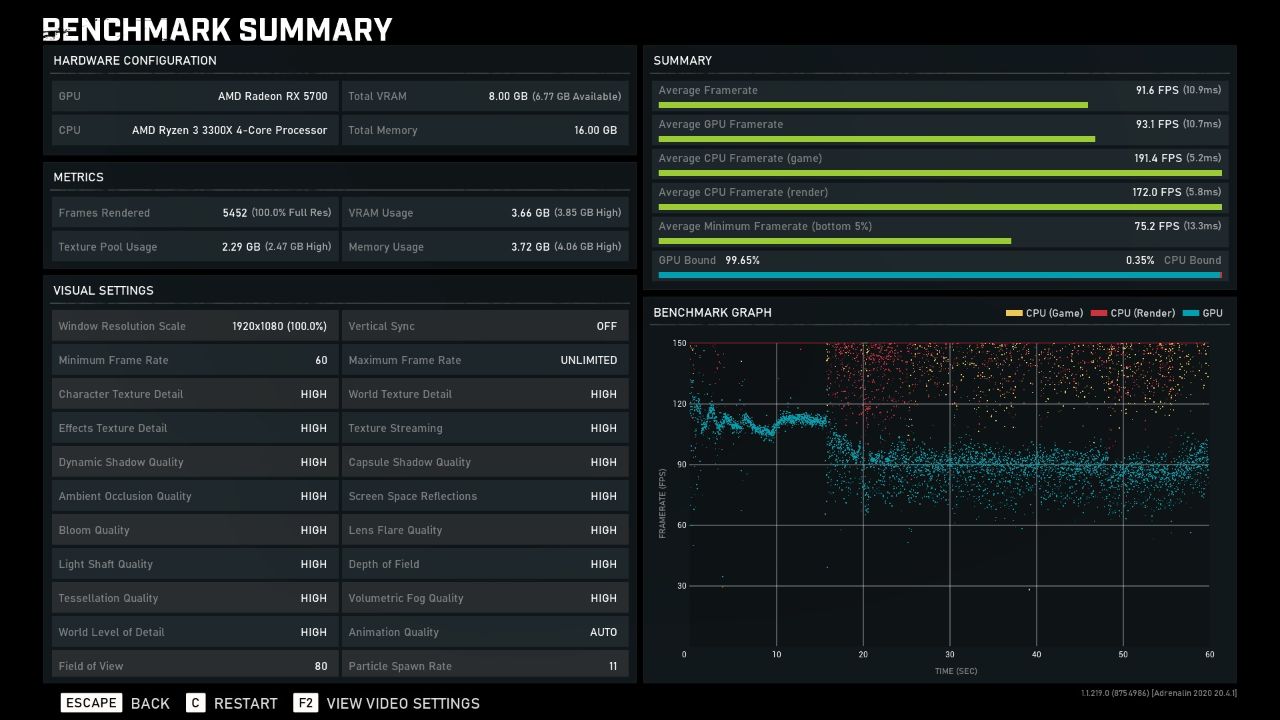Select the HARDWARE CONFIGURATION panel header
This screenshot has width=1280, height=720.
[135, 61]
